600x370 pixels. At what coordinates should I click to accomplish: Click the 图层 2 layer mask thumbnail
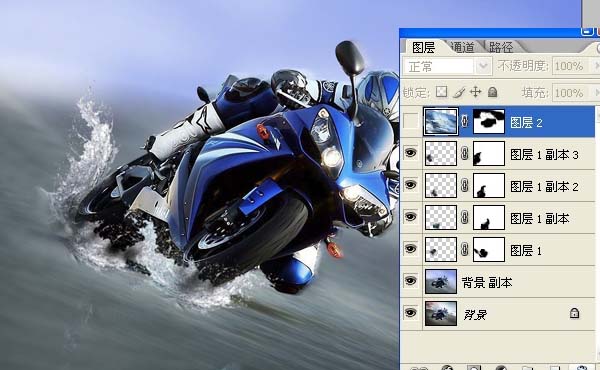[489, 122]
